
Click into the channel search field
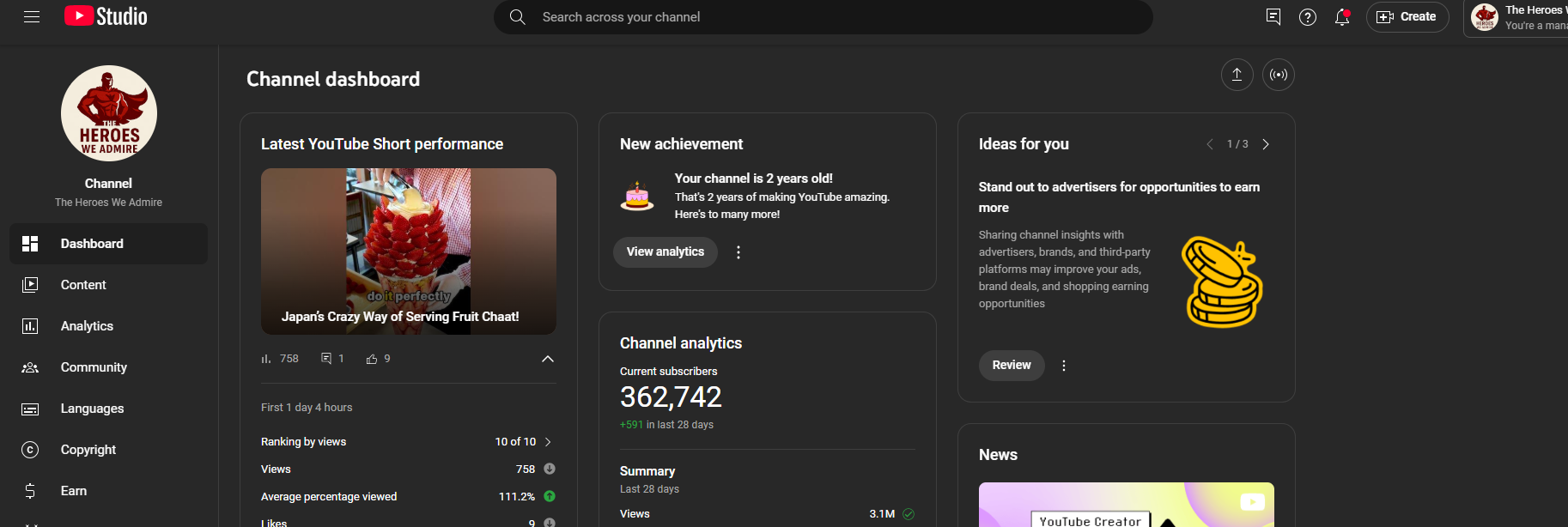(x=823, y=17)
